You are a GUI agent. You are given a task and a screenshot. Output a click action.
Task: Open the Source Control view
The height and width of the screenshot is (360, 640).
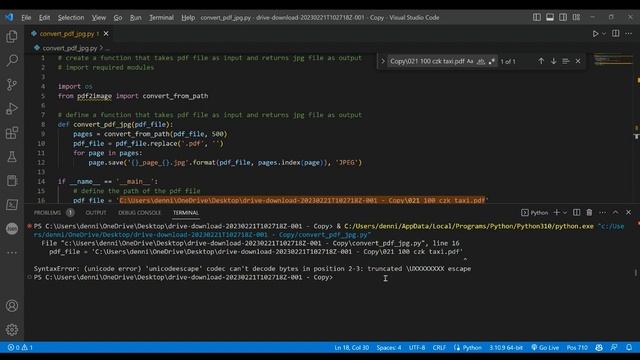tap(12, 84)
